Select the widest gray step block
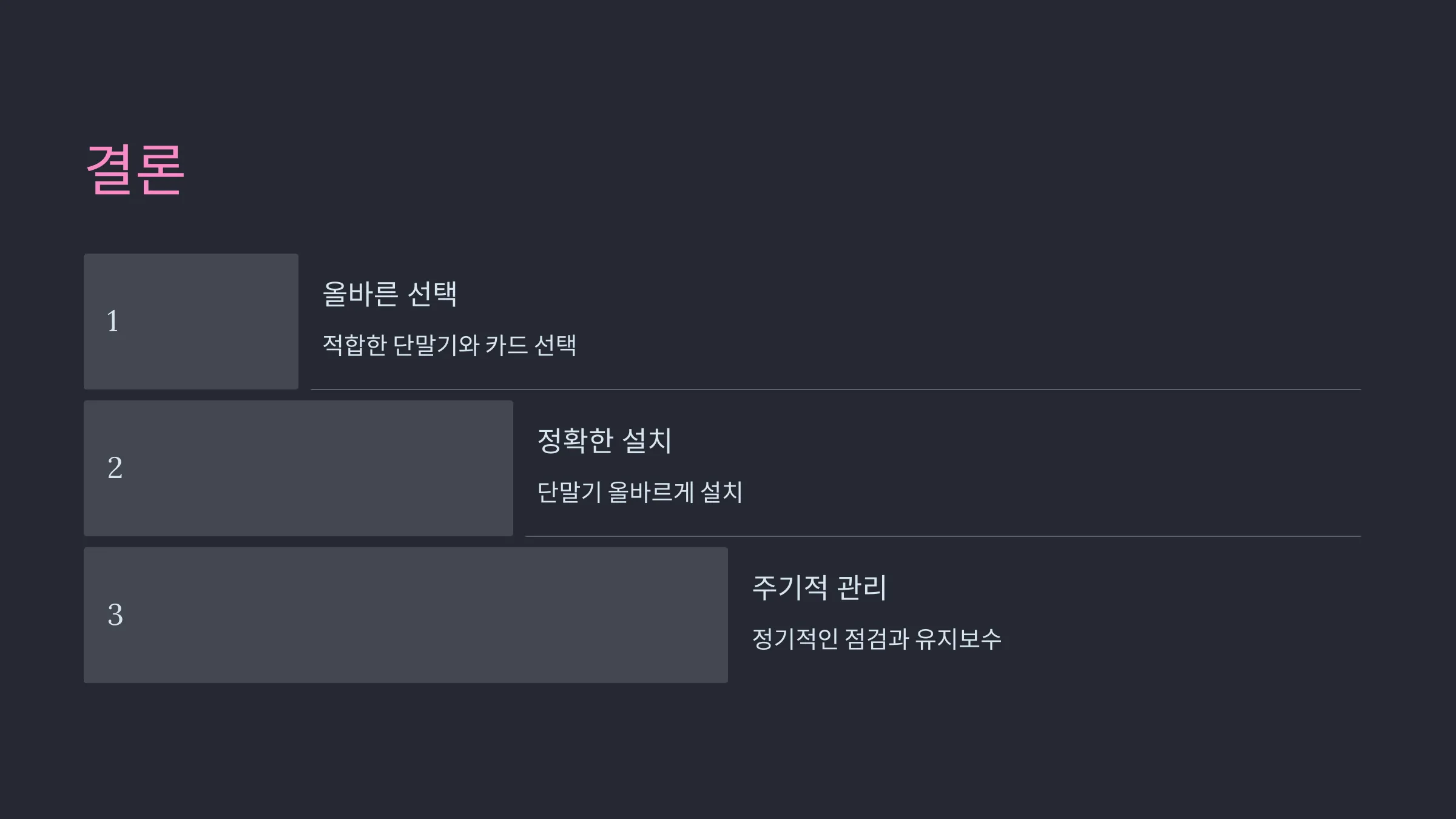The image size is (1456, 819). point(406,615)
